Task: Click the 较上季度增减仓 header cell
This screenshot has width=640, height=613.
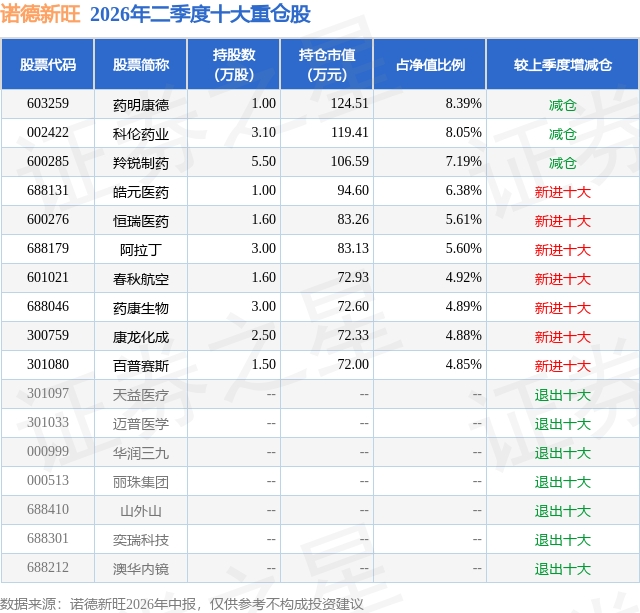Action: click(562, 64)
